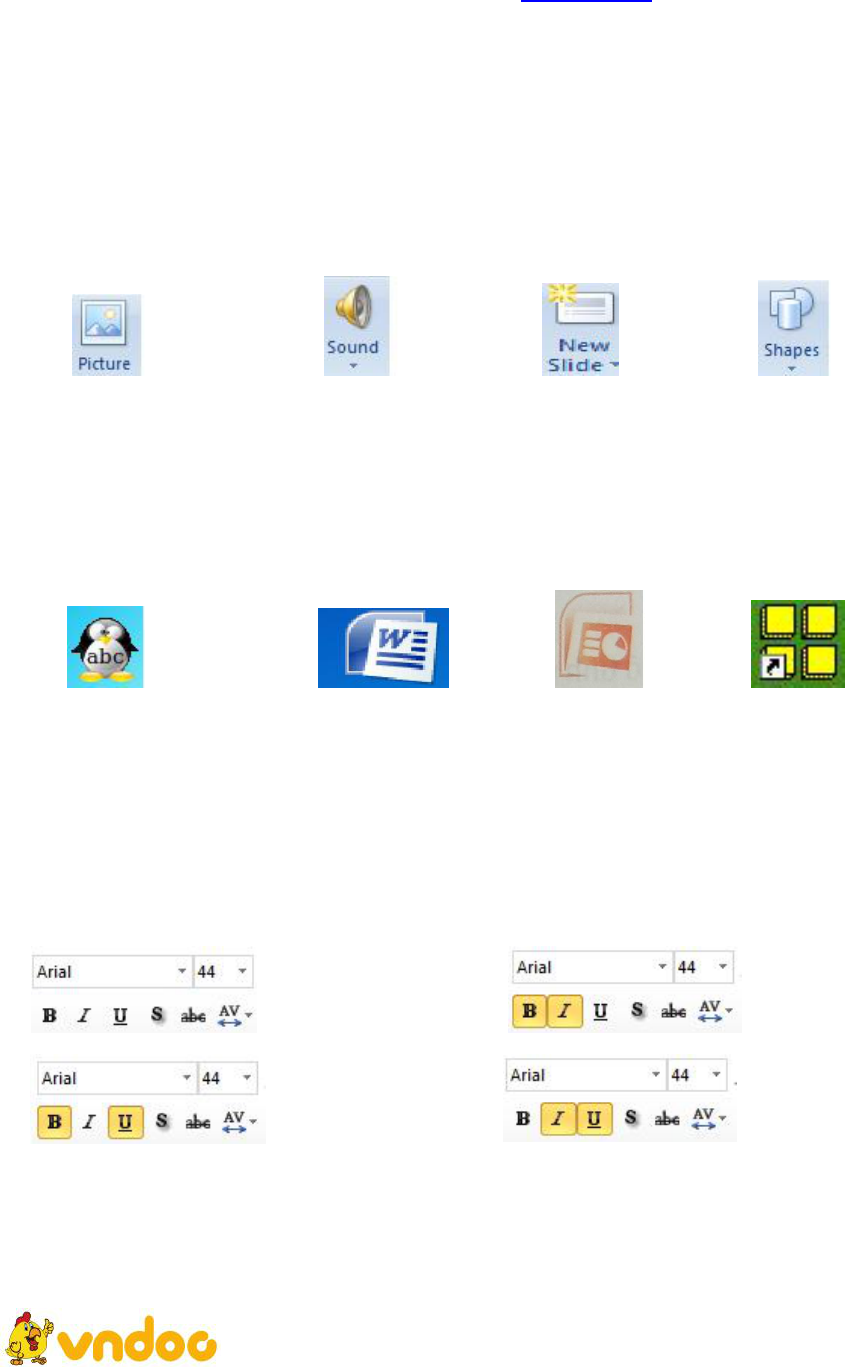Toggle Italic in toolbar with Bold and Underline active
The image size is (845, 1367).
click(x=85, y=1123)
